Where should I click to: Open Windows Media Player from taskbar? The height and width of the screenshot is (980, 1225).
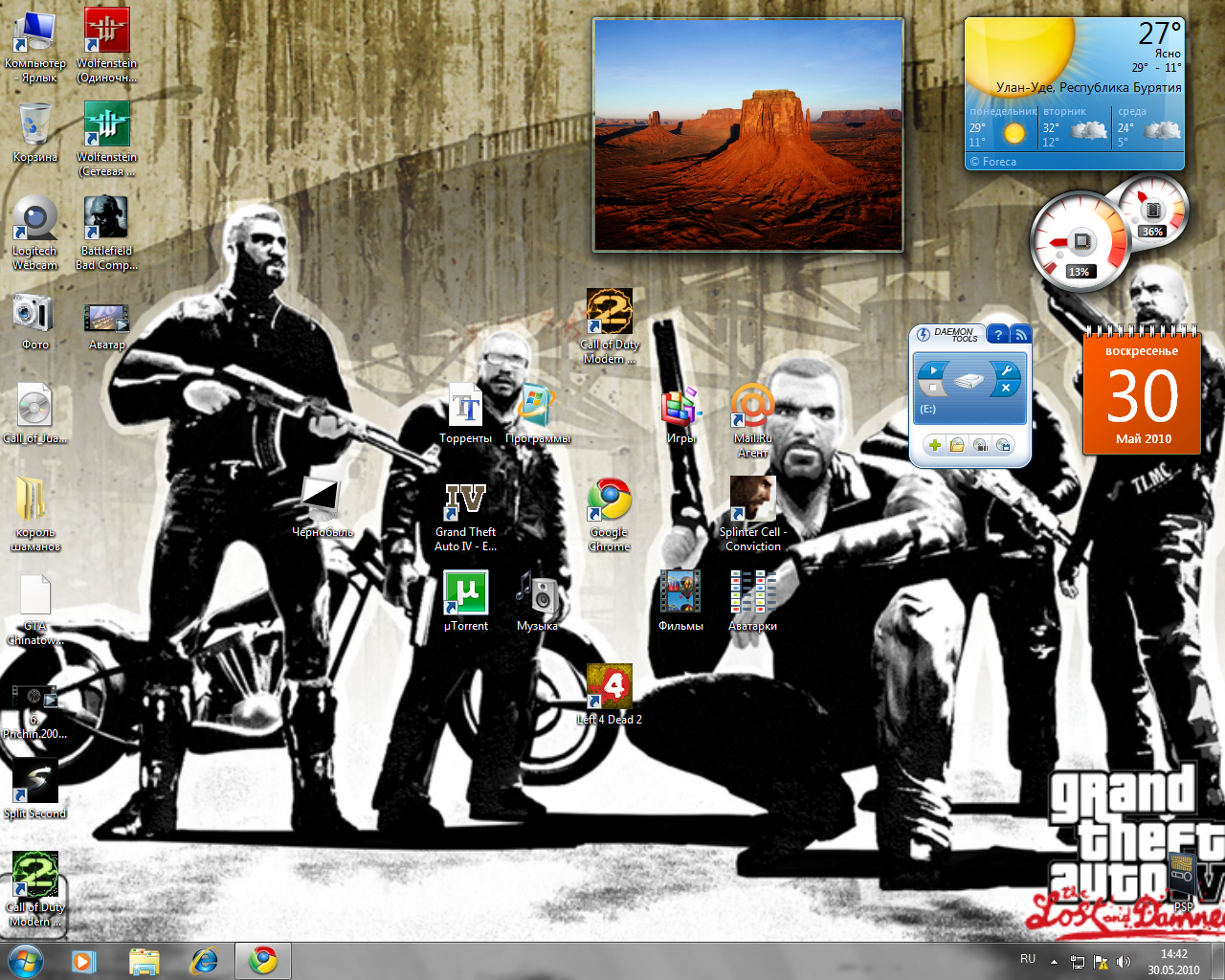[x=84, y=960]
